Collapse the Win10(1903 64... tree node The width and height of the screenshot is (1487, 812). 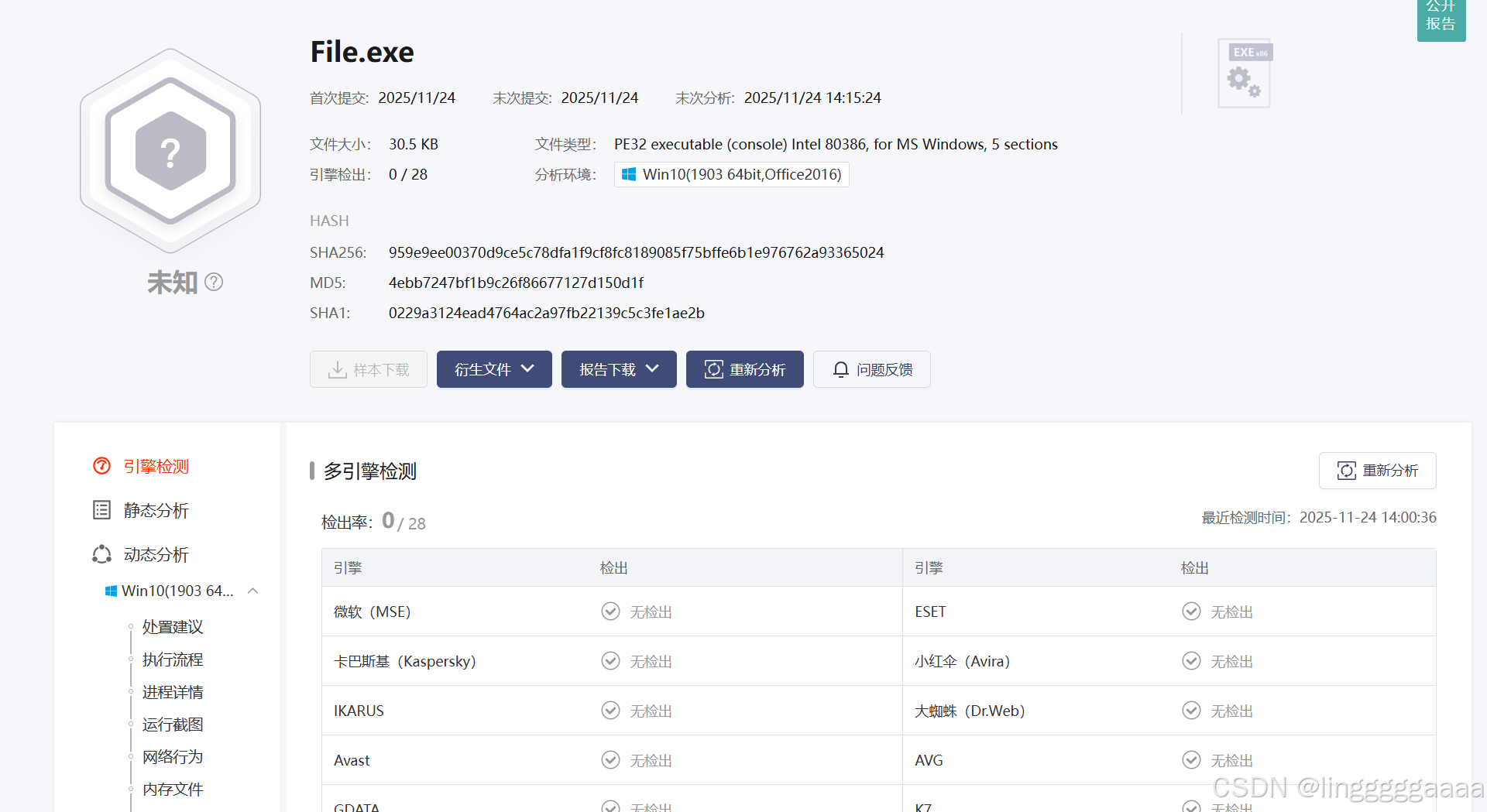point(252,591)
